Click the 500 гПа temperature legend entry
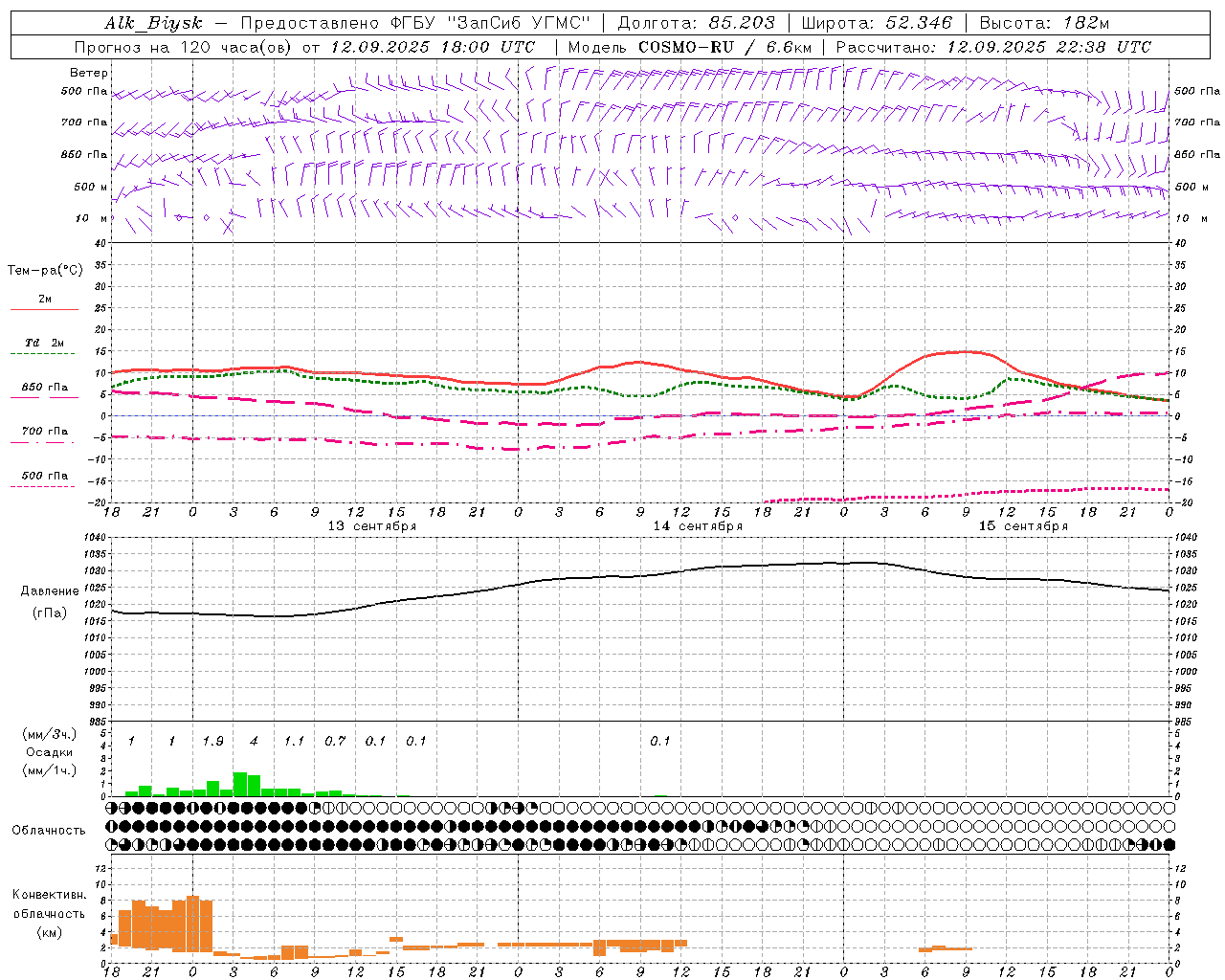 point(45,477)
